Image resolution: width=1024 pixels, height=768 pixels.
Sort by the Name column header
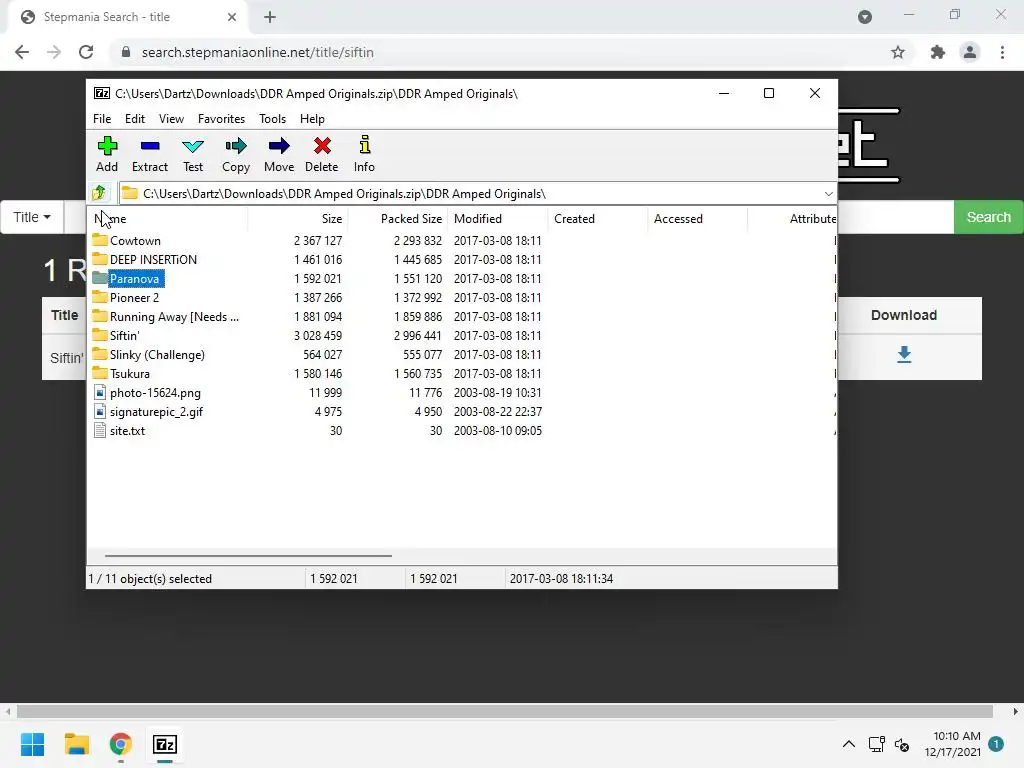tap(168, 219)
